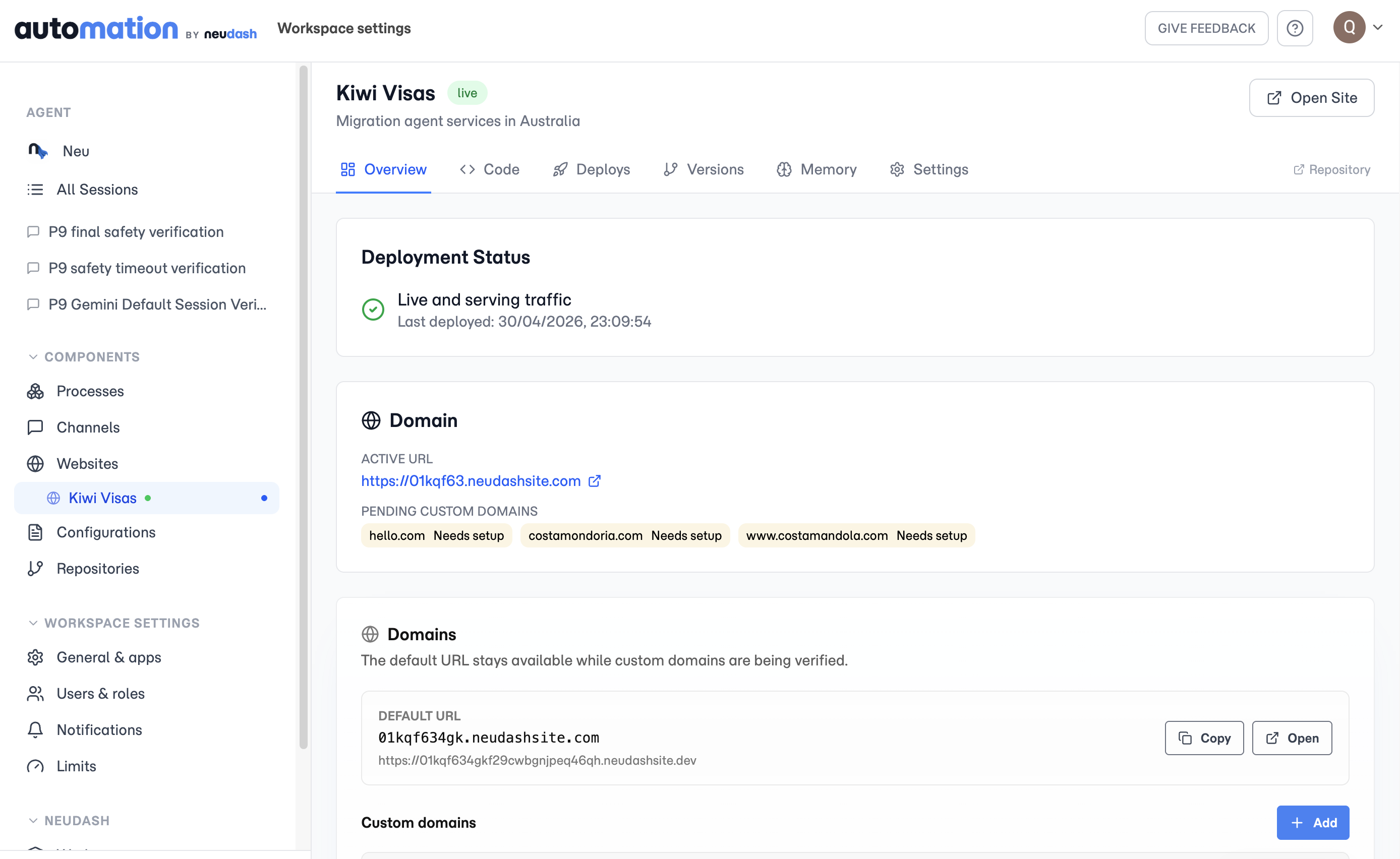Click the automation by neudash logo

click(135, 28)
